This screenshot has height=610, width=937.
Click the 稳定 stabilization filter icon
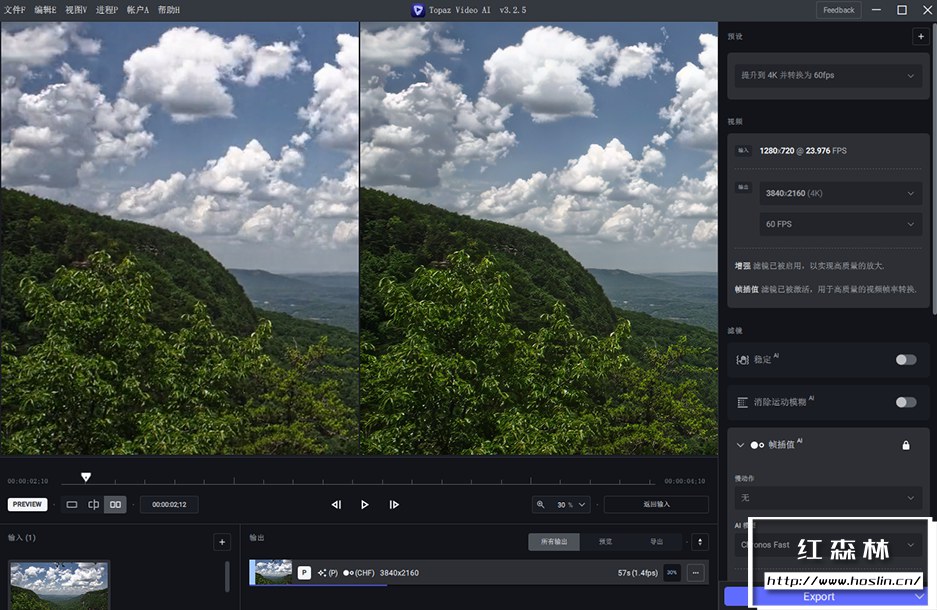click(x=742, y=360)
